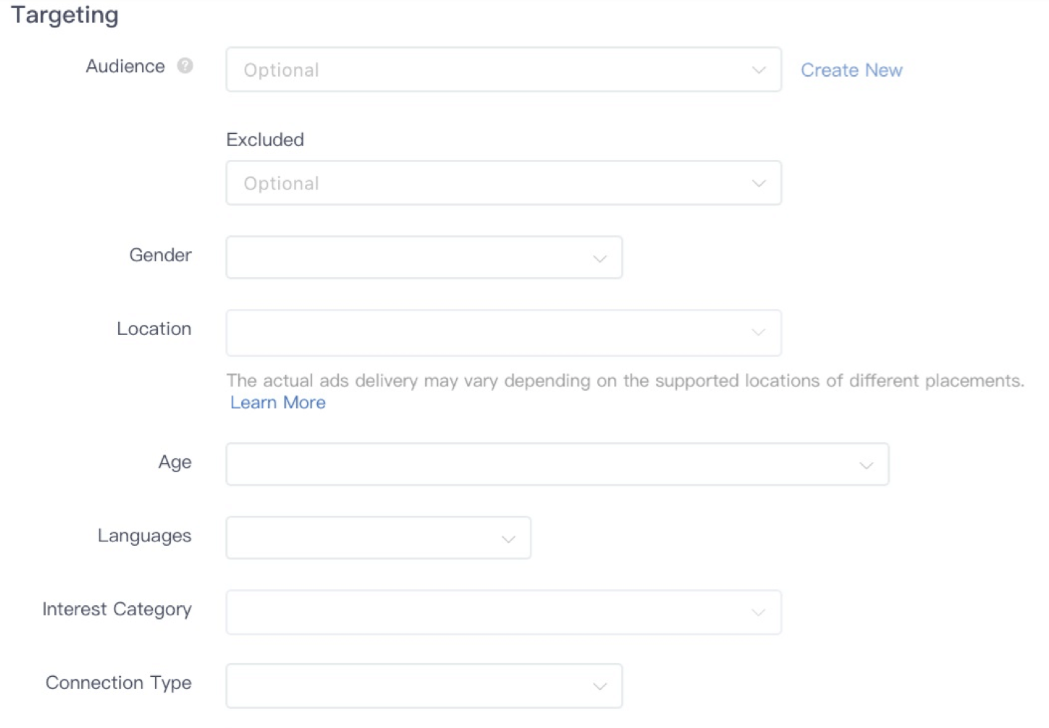This screenshot has height=728, width=1049.
Task: Click the Age dropdown chevron arrow
Action: click(866, 465)
